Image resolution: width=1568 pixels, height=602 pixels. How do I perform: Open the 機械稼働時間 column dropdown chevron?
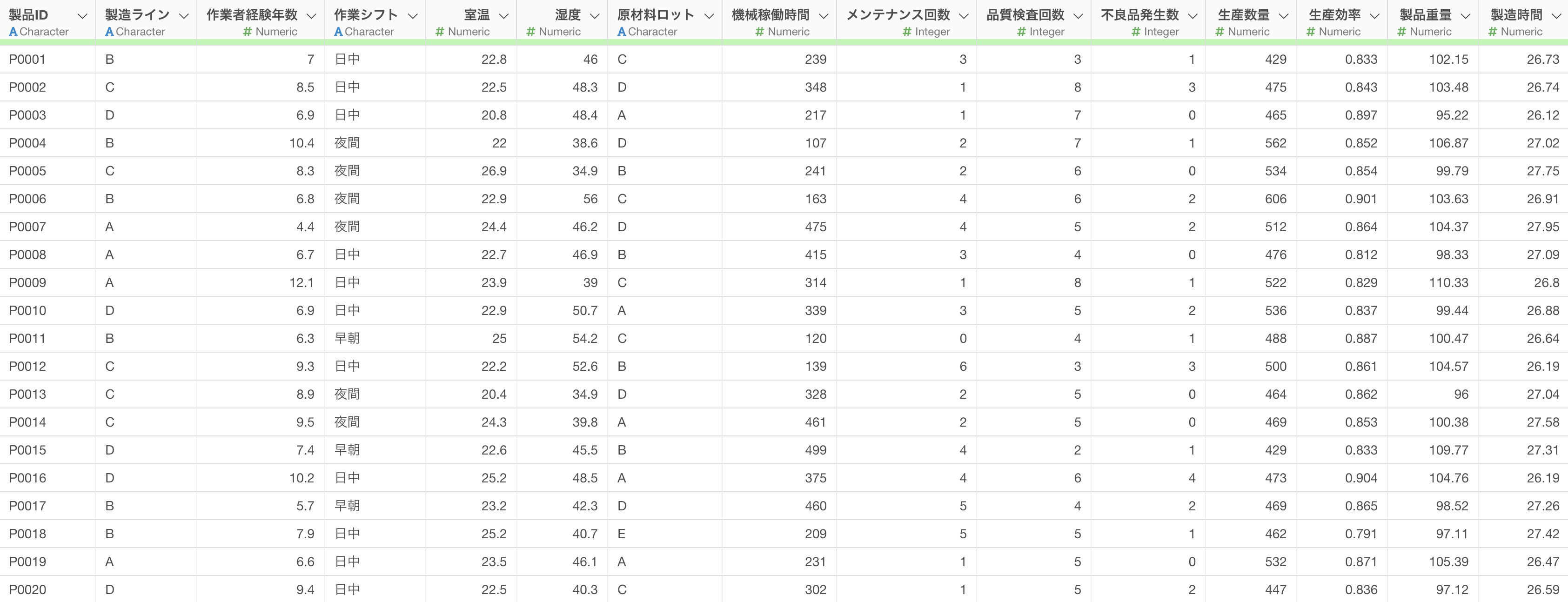coord(824,16)
